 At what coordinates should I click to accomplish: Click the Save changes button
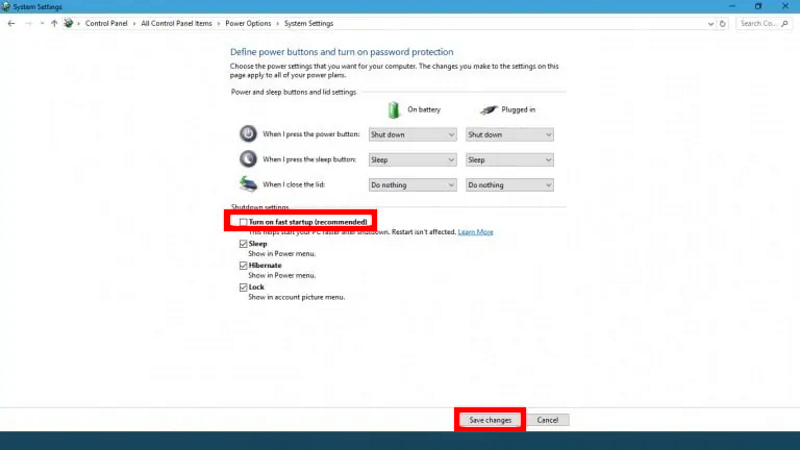click(x=490, y=420)
